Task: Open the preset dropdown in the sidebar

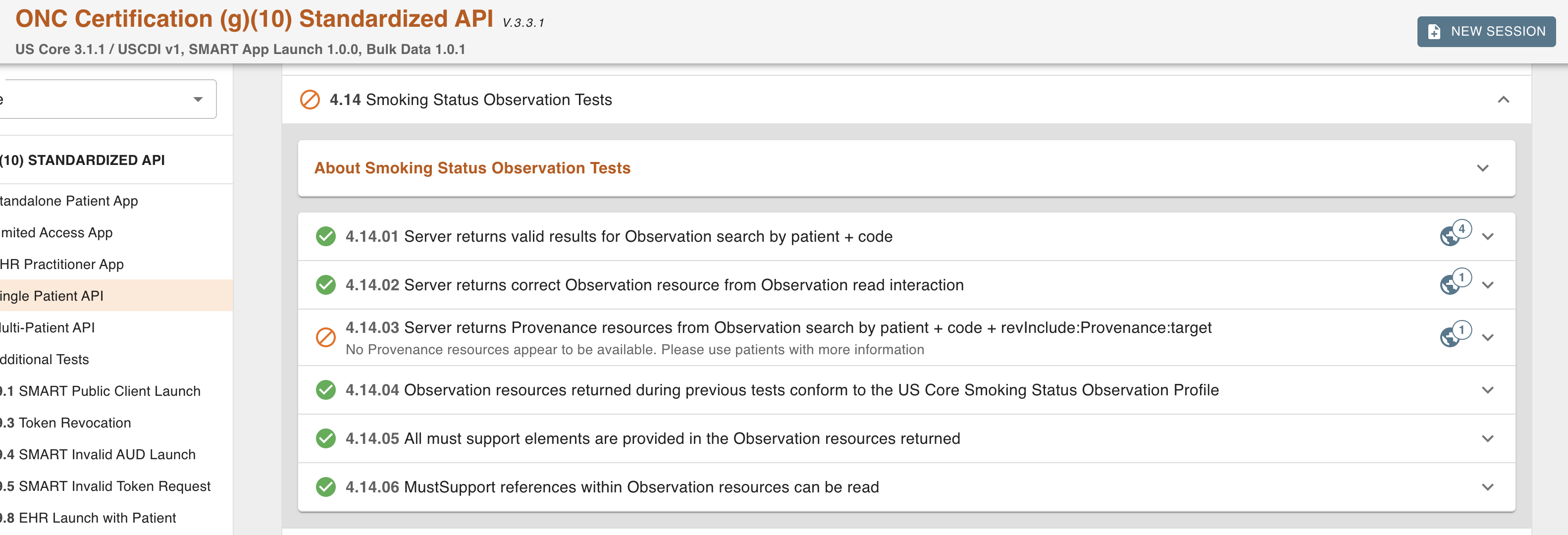Action: tap(197, 99)
